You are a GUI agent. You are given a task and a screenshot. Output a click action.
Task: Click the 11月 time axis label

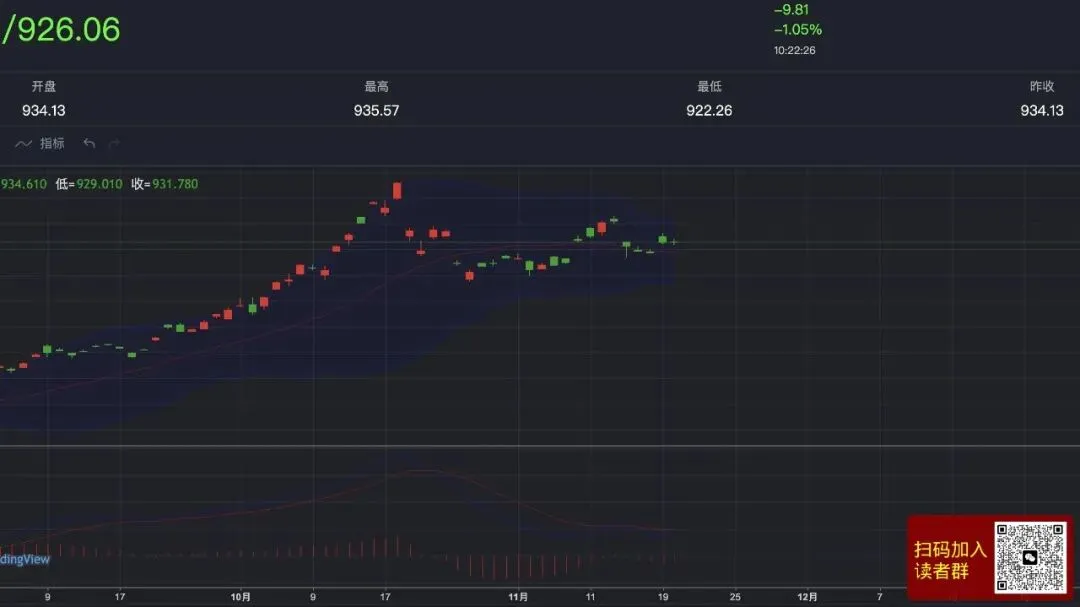coord(518,597)
